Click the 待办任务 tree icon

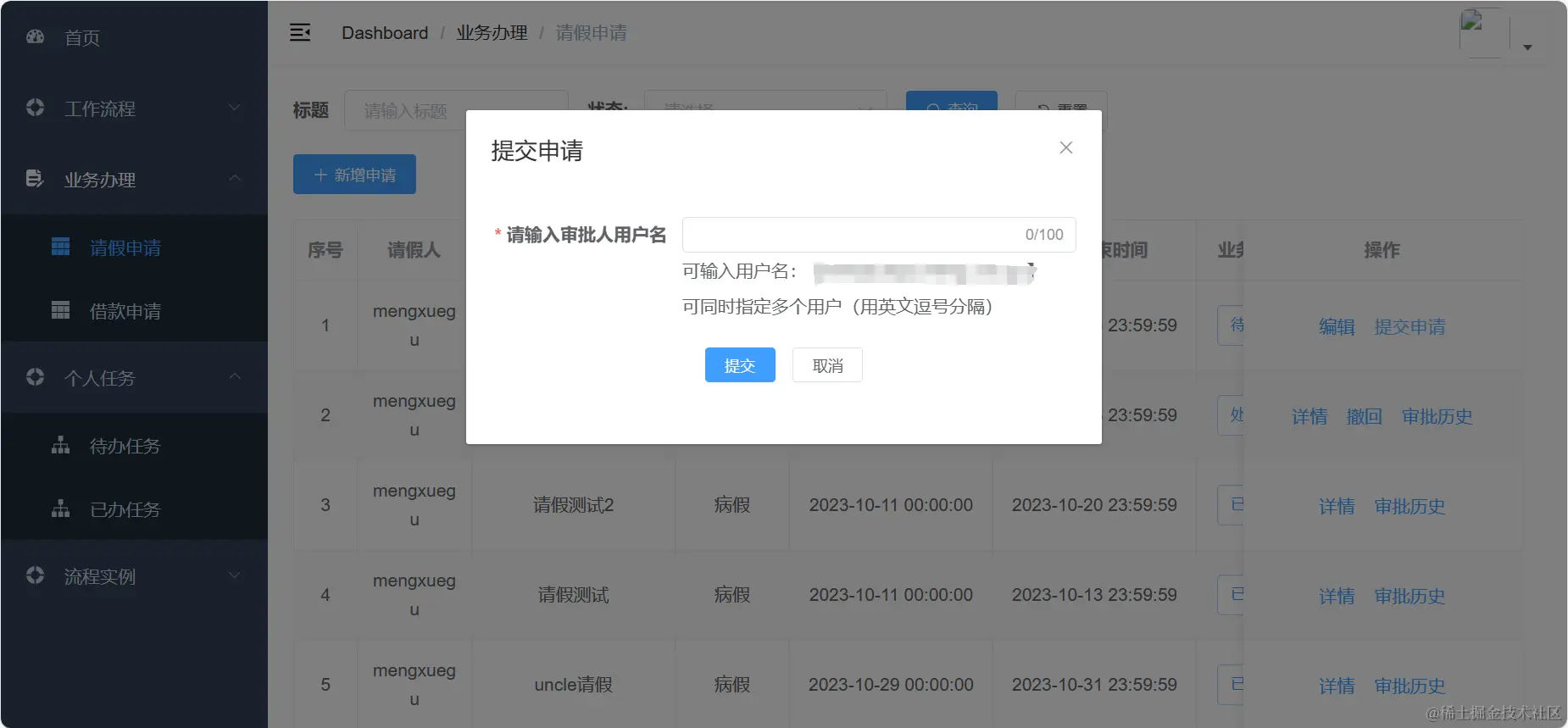tap(60, 445)
